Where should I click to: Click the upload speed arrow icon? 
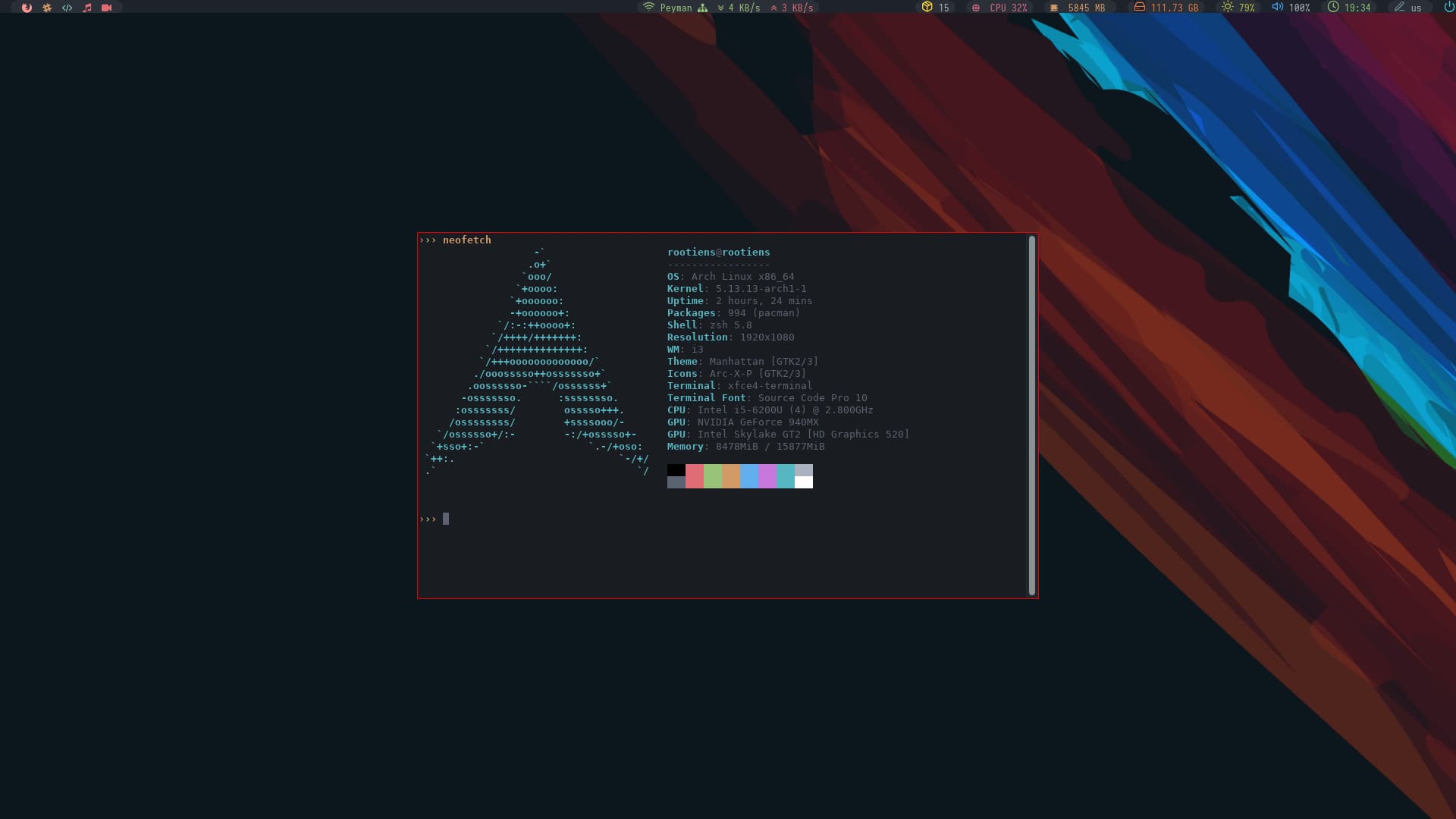click(x=774, y=8)
